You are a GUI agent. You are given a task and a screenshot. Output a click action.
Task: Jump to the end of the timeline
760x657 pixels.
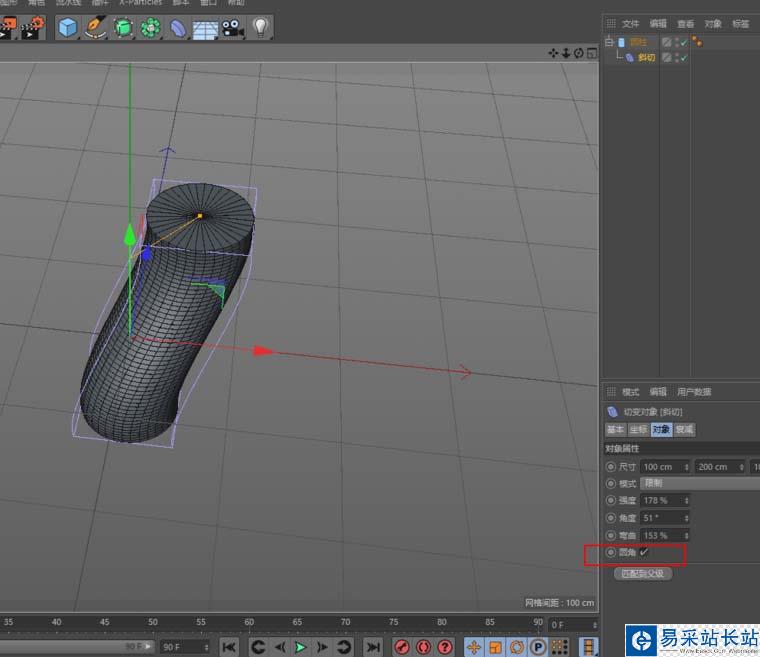click(x=372, y=647)
